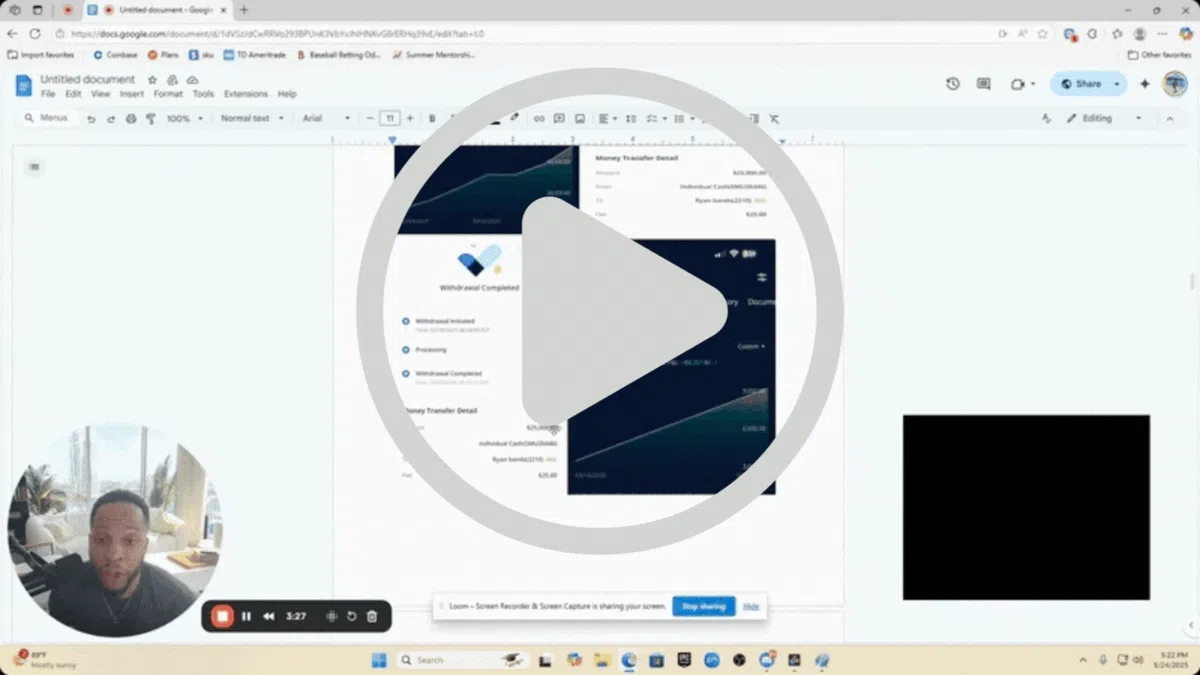The image size is (1200, 675).
Task: Play the video with the large play button
Action: tap(600, 311)
